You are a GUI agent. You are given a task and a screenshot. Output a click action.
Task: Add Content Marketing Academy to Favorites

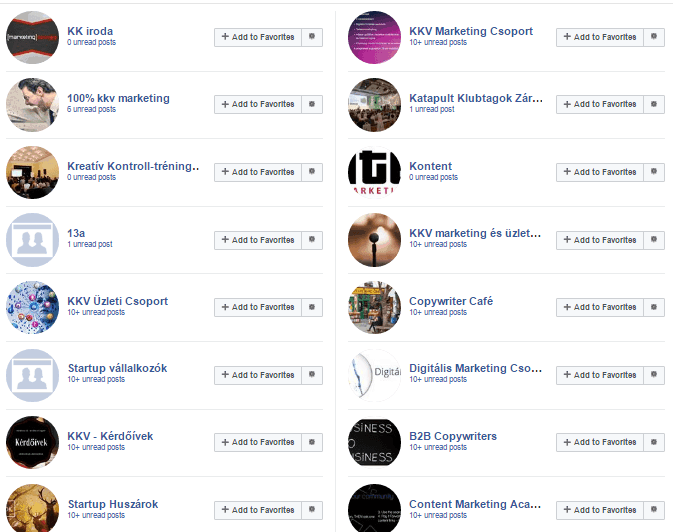(600, 510)
